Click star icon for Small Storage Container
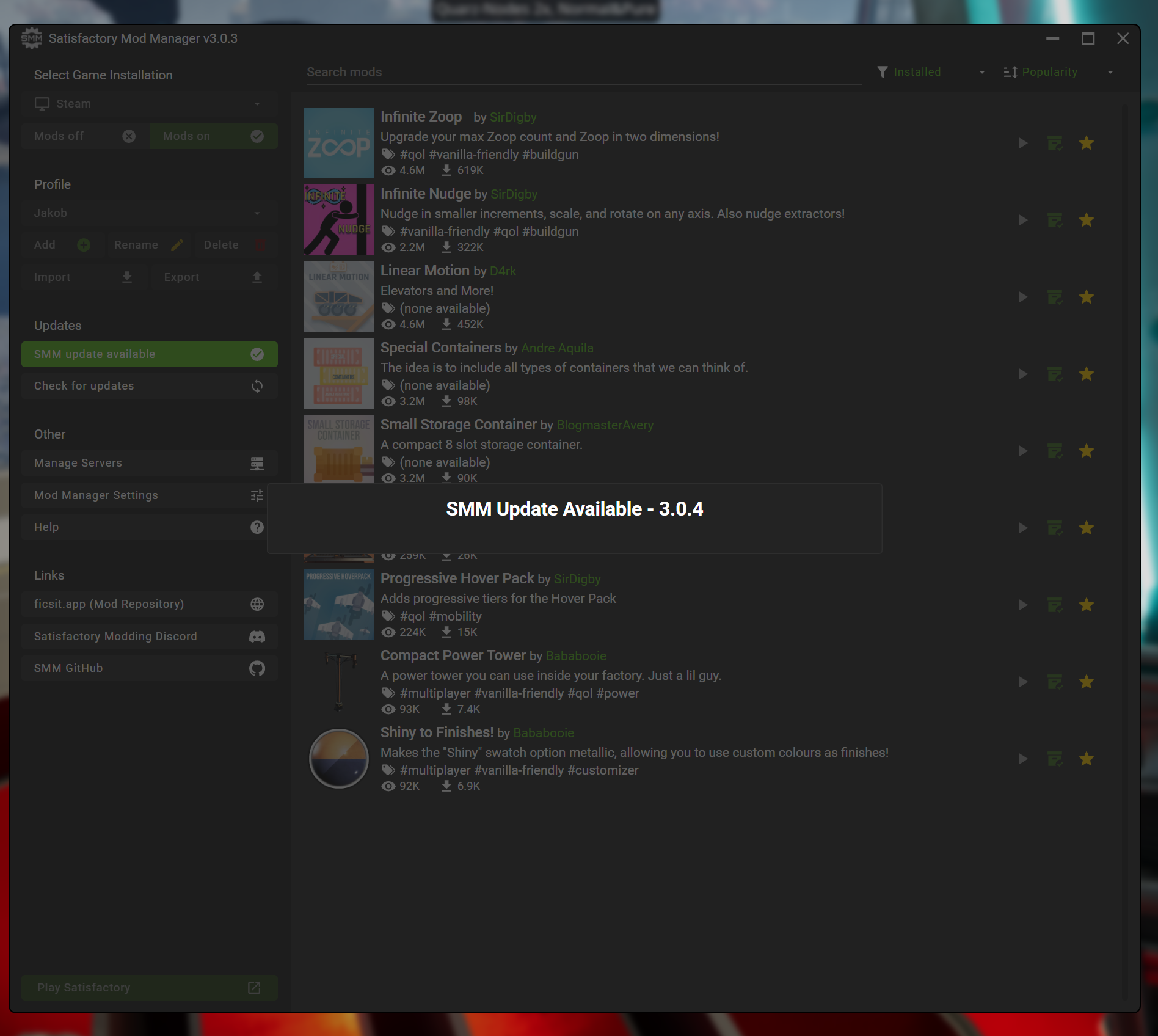The image size is (1158, 1036). 1086,451
